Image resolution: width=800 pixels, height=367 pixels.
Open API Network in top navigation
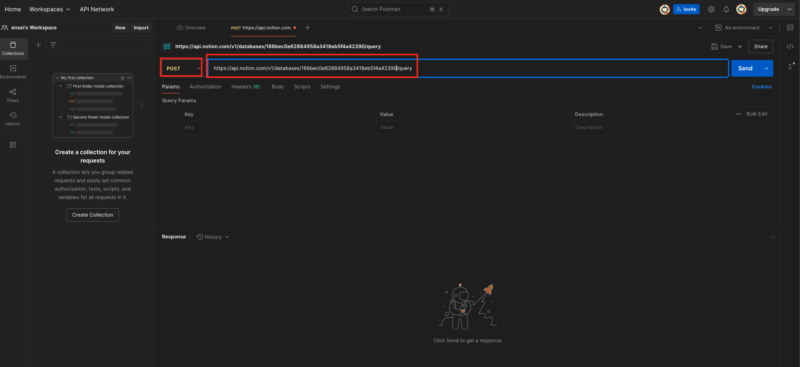click(97, 9)
